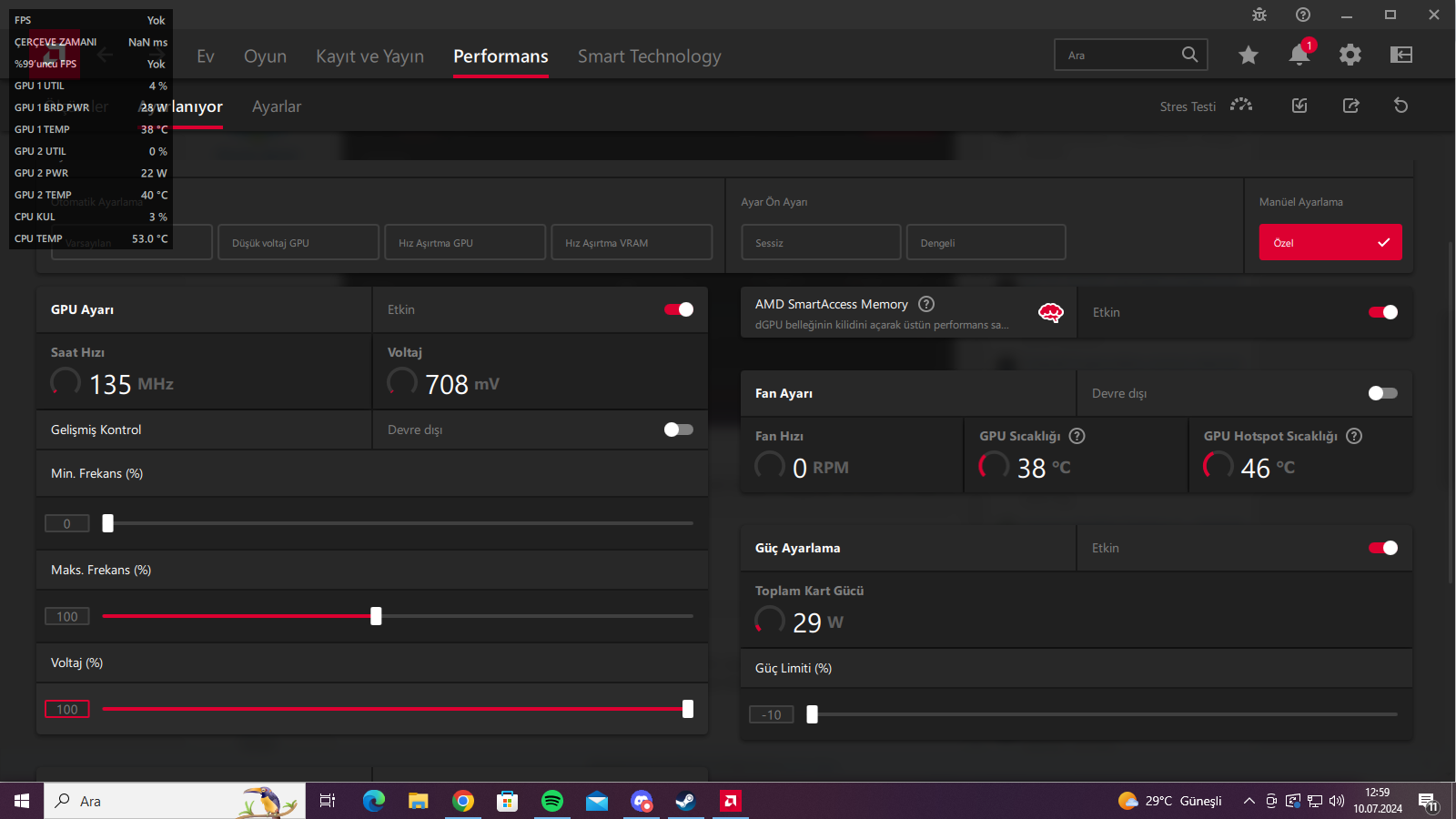The width and height of the screenshot is (1456, 819).
Task: Click the AMD Software taskbar icon
Action: (731, 801)
